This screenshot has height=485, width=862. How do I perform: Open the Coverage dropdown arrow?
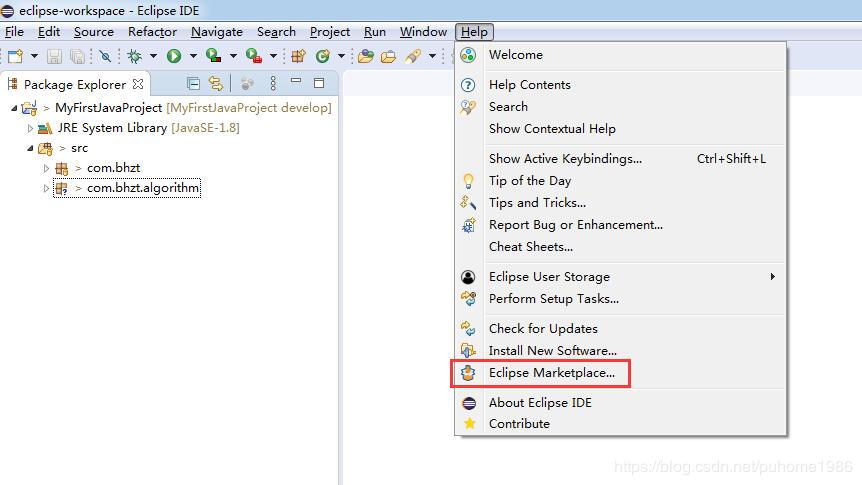[233, 56]
